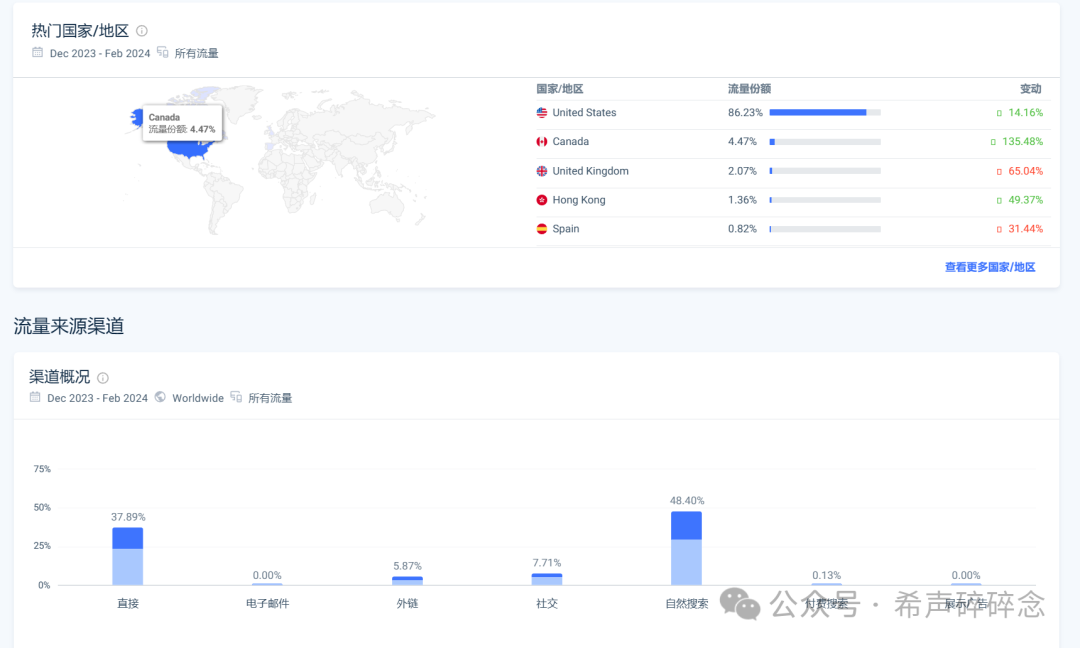Viewport: 1080px width, 648px height.
Task: Click info icon beside 渠道概况 title
Action: click(x=103, y=378)
